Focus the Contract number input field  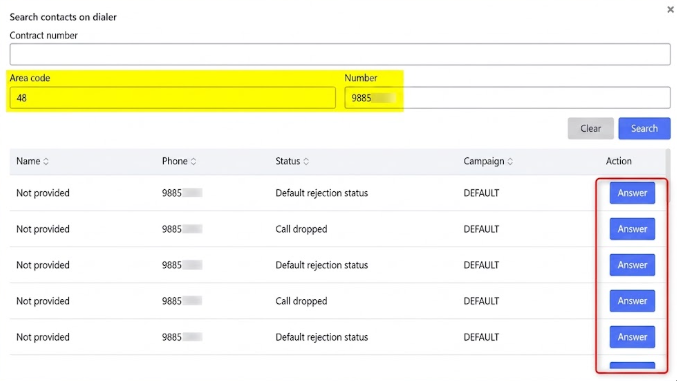coord(340,54)
